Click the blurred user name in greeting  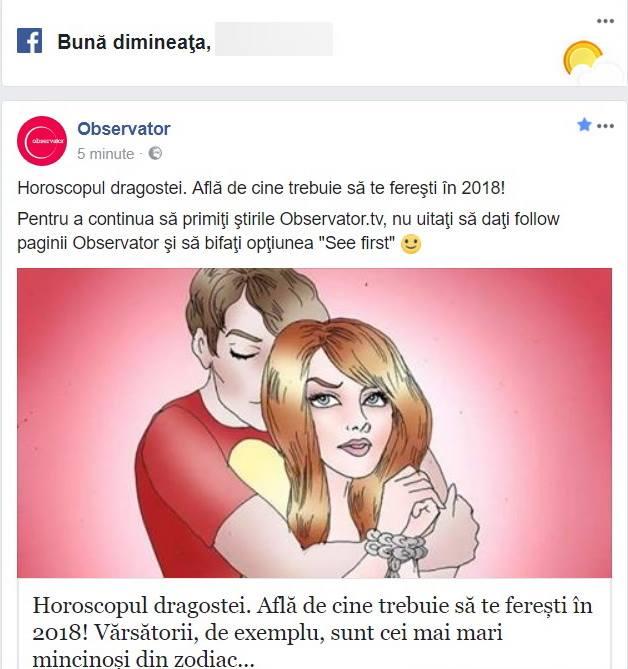tap(274, 39)
